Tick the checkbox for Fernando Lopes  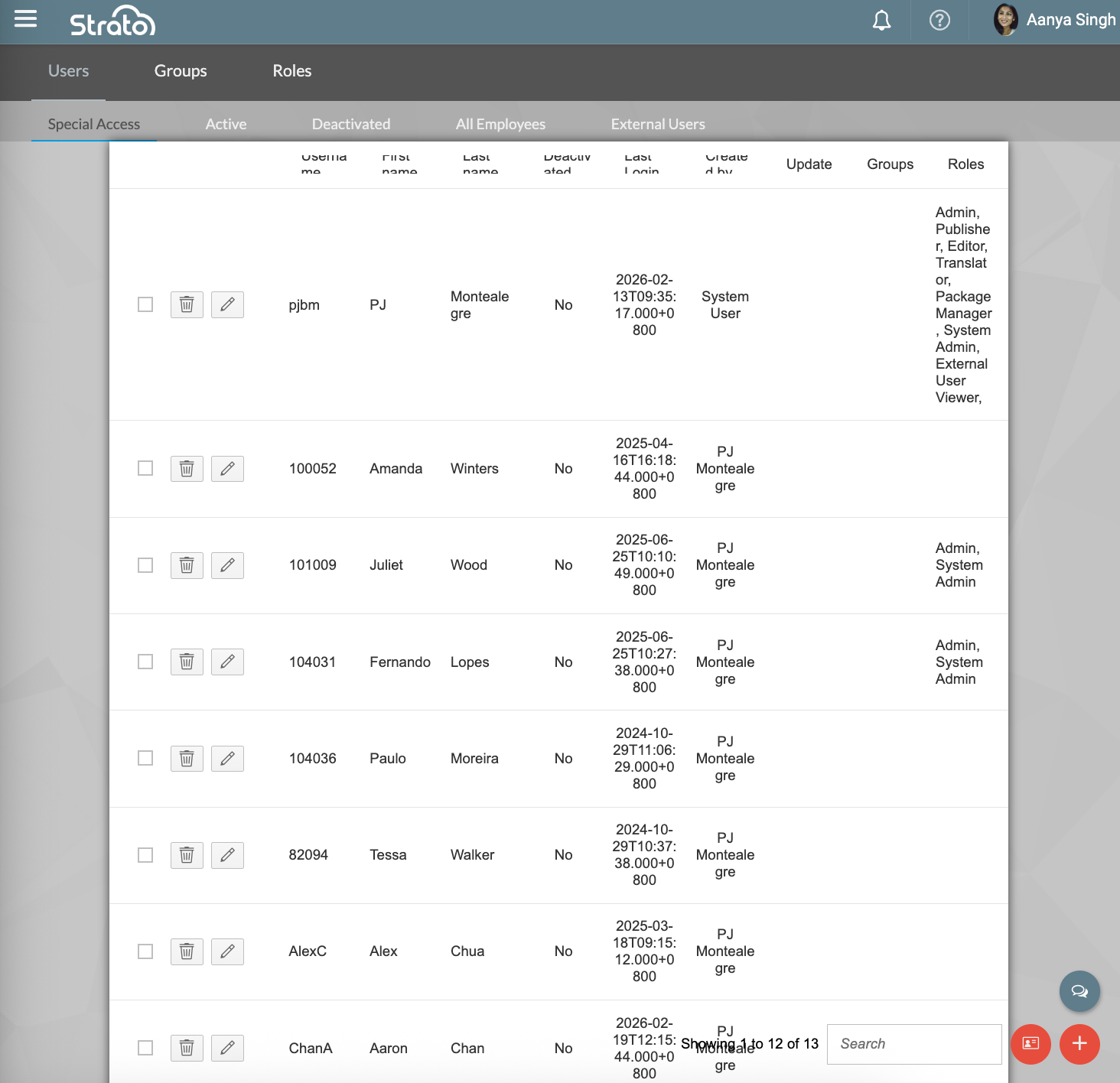(145, 662)
